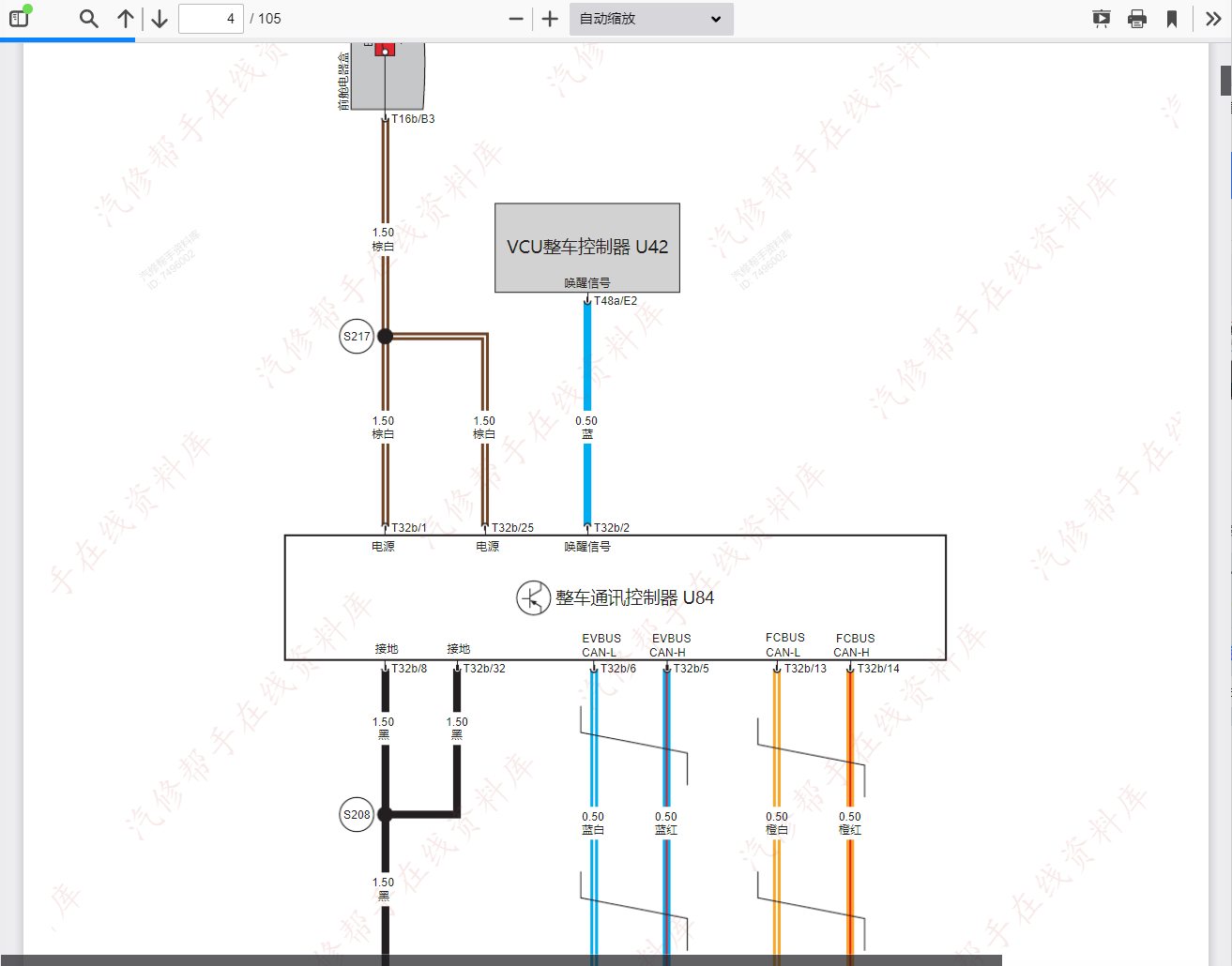Click the transistor symbol in U84
Screen dimensions: 1232x966
pos(533,598)
